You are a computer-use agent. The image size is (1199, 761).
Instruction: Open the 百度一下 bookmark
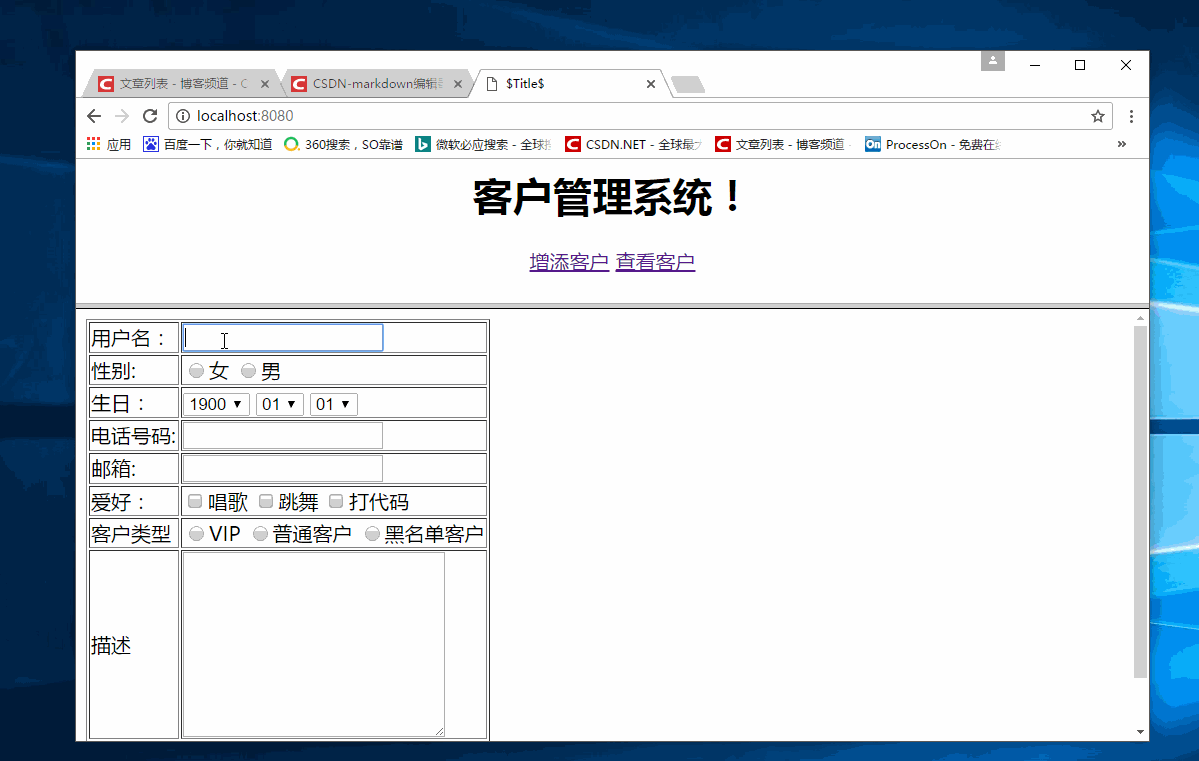point(201,144)
